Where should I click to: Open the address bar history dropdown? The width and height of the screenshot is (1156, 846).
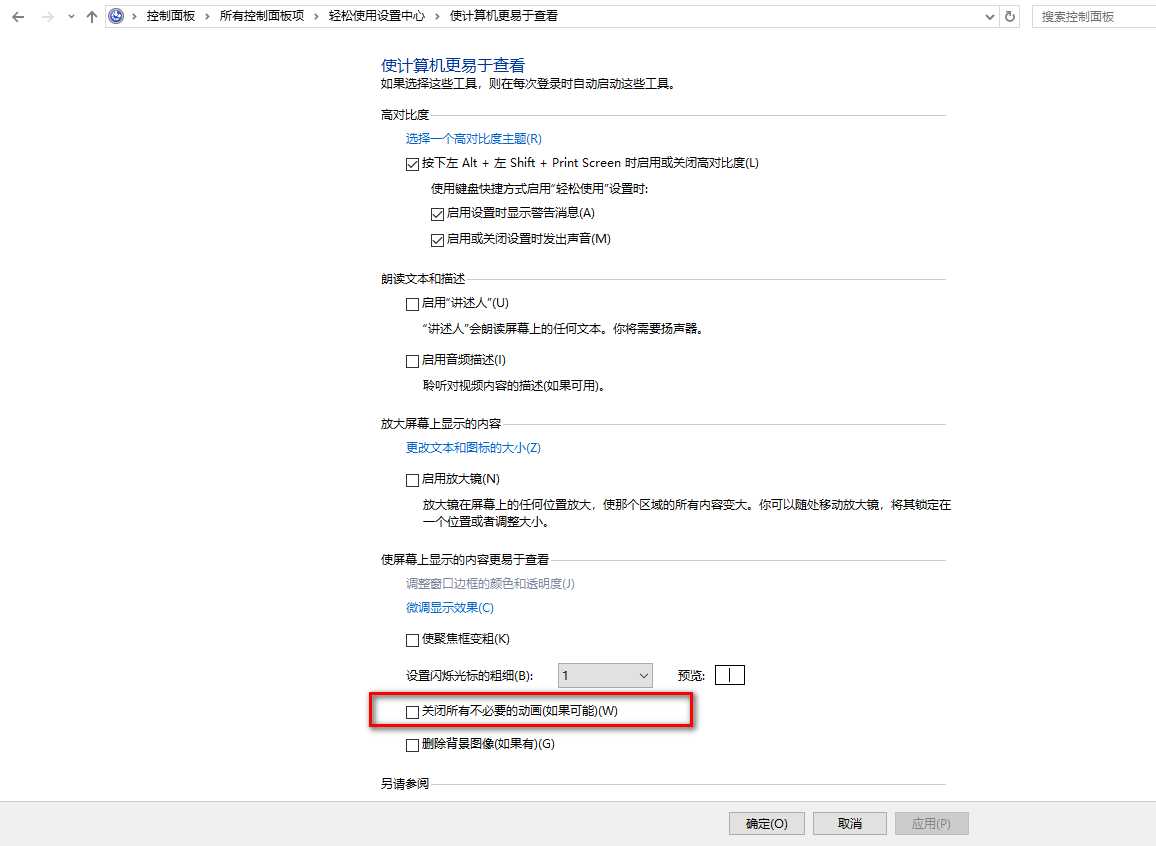(989, 16)
